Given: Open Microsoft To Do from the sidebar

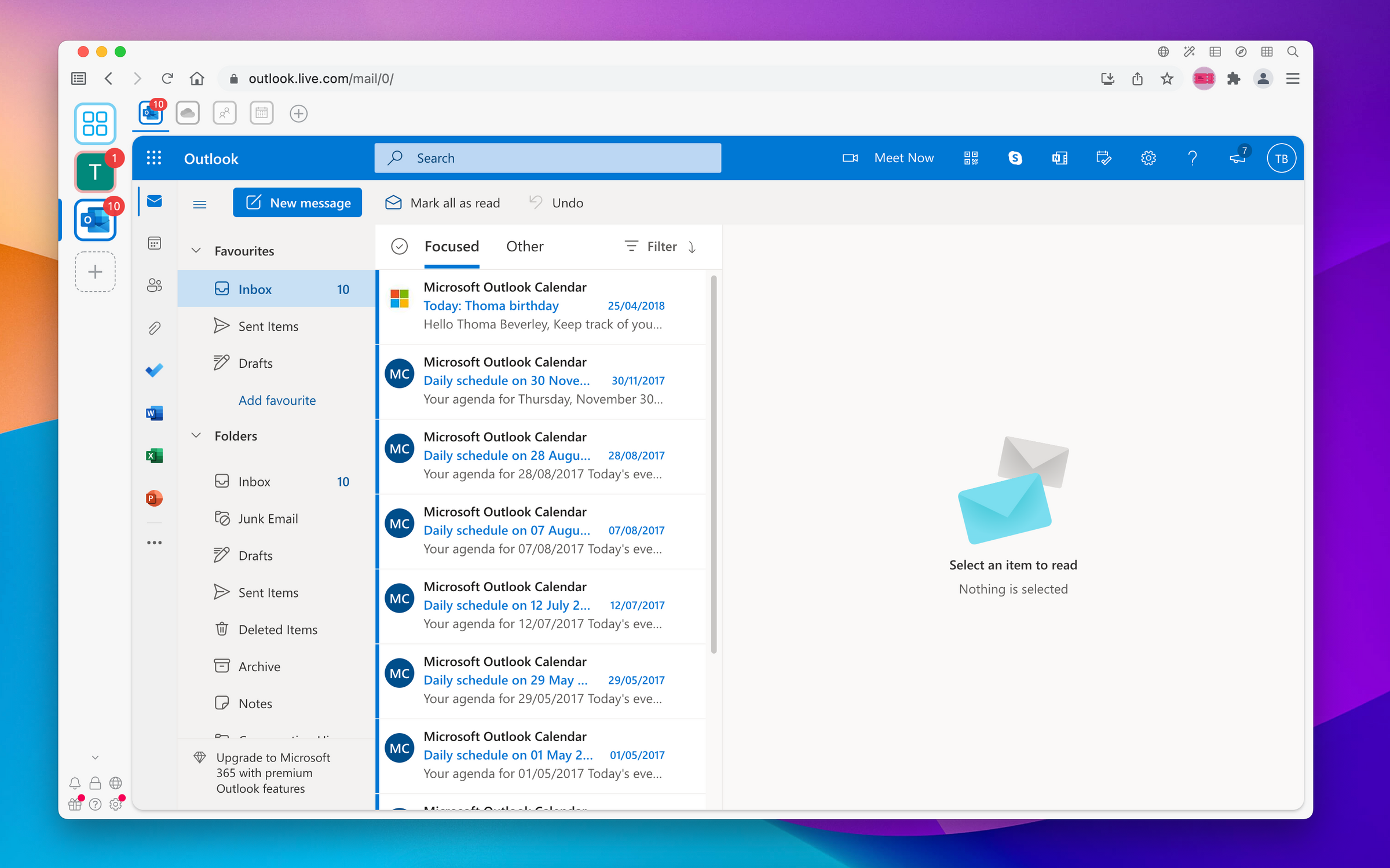Looking at the screenshot, I should point(154,369).
